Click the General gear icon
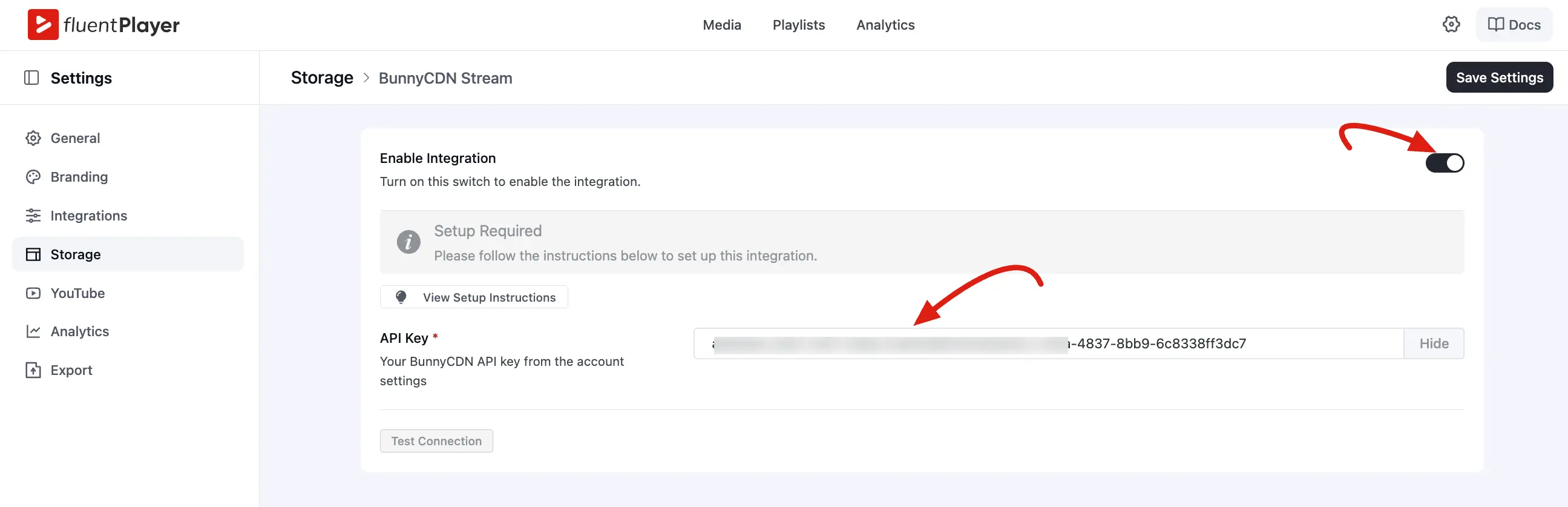Screen dimensions: 1568x507 pyautogui.click(x=33, y=138)
